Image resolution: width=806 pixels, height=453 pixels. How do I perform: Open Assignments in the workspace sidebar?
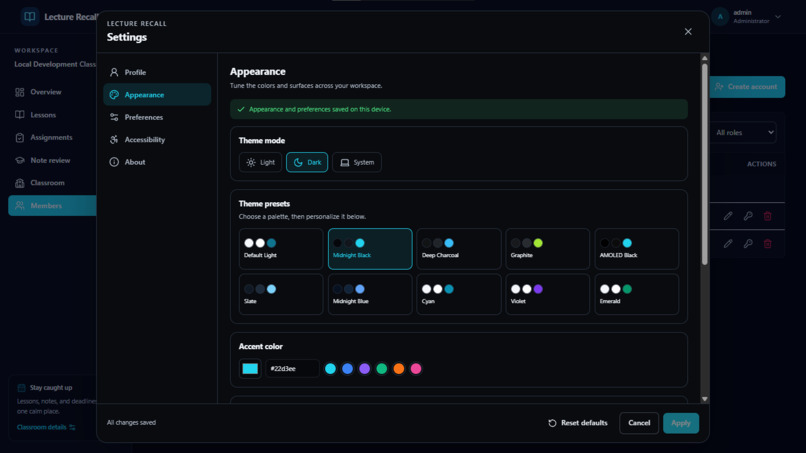tap(52, 137)
